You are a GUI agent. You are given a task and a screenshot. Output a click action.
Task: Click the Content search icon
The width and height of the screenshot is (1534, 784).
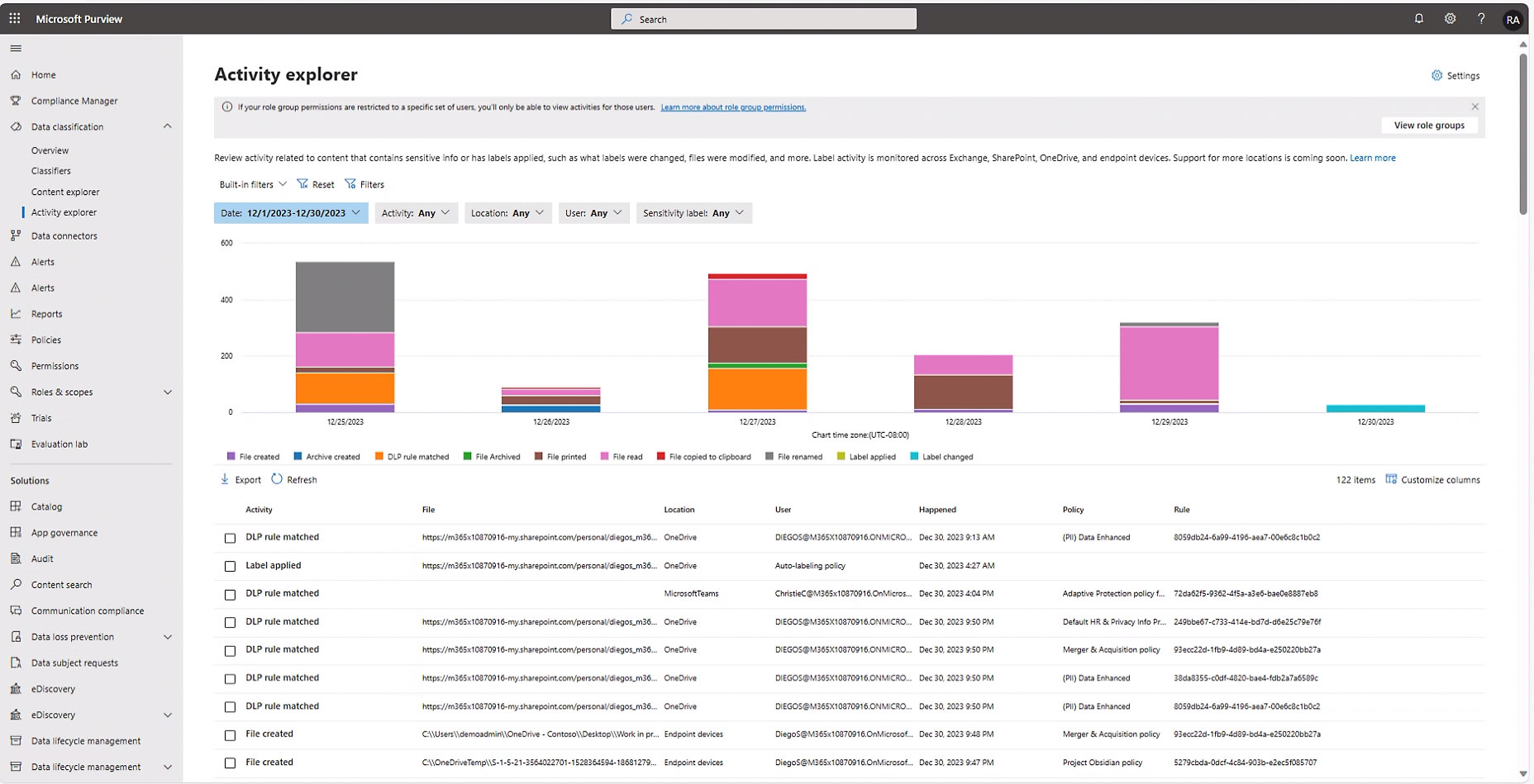click(x=16, y=584)
